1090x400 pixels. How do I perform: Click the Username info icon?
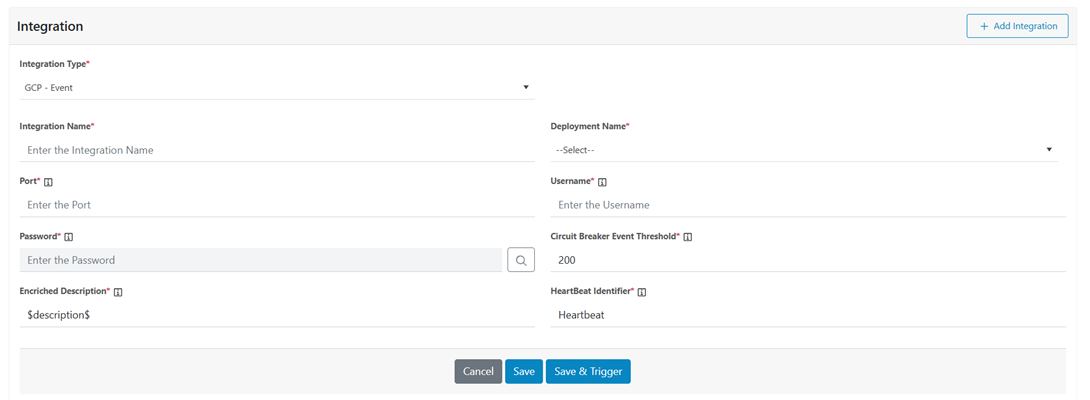click(x=602, y=182)
